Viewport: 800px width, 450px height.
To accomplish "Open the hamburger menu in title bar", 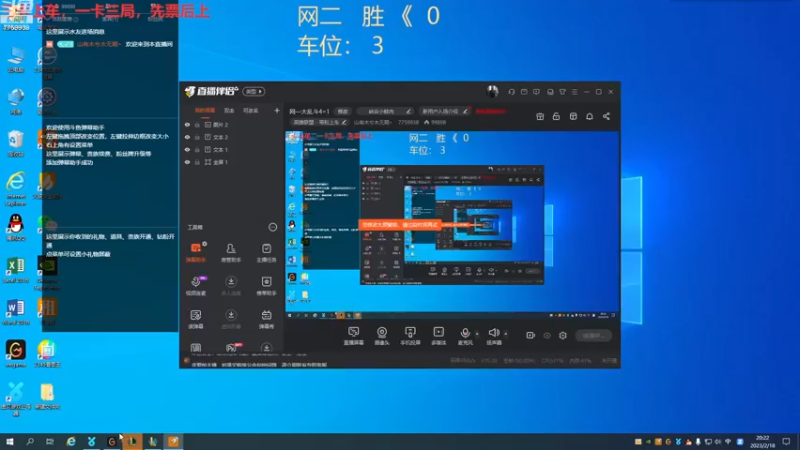I will coord(574,92).
